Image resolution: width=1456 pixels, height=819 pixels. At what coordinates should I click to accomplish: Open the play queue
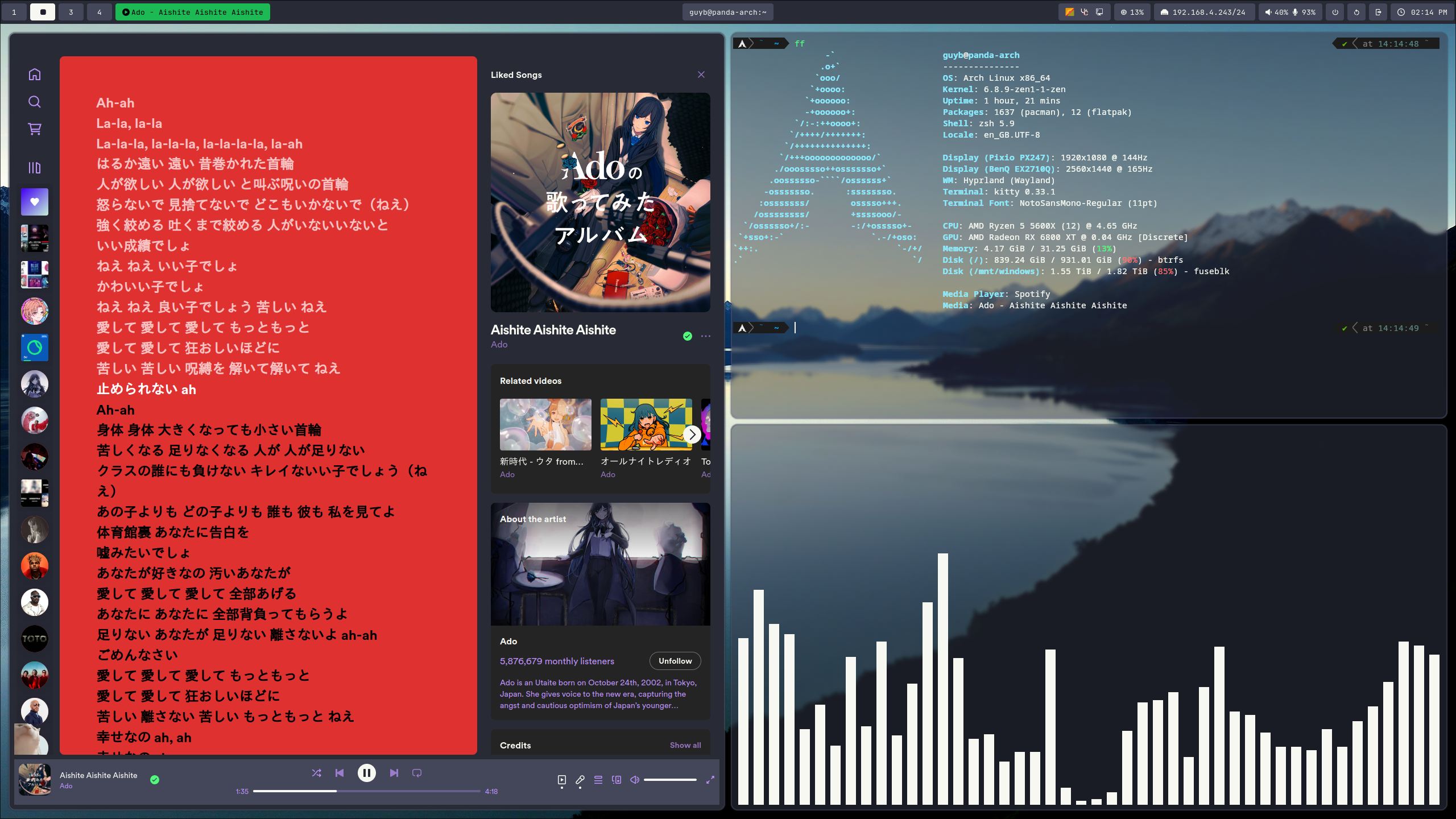click(x=598, y=780)
